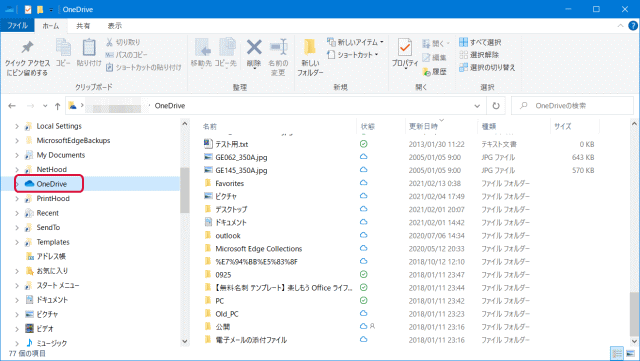
Task: Click the OneDrive search box
Action: point(572,106)
